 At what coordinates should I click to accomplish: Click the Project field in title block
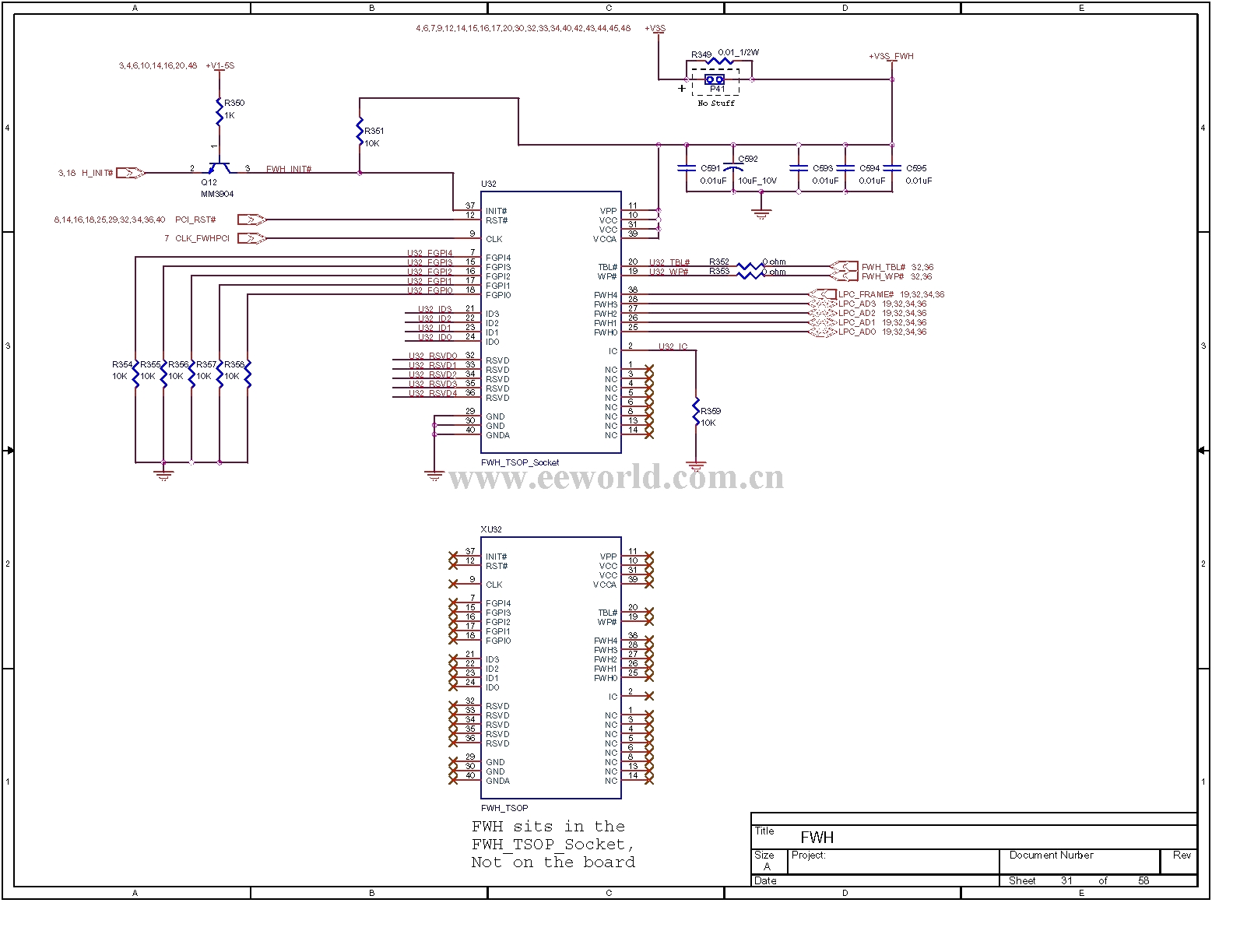[893, 861]
